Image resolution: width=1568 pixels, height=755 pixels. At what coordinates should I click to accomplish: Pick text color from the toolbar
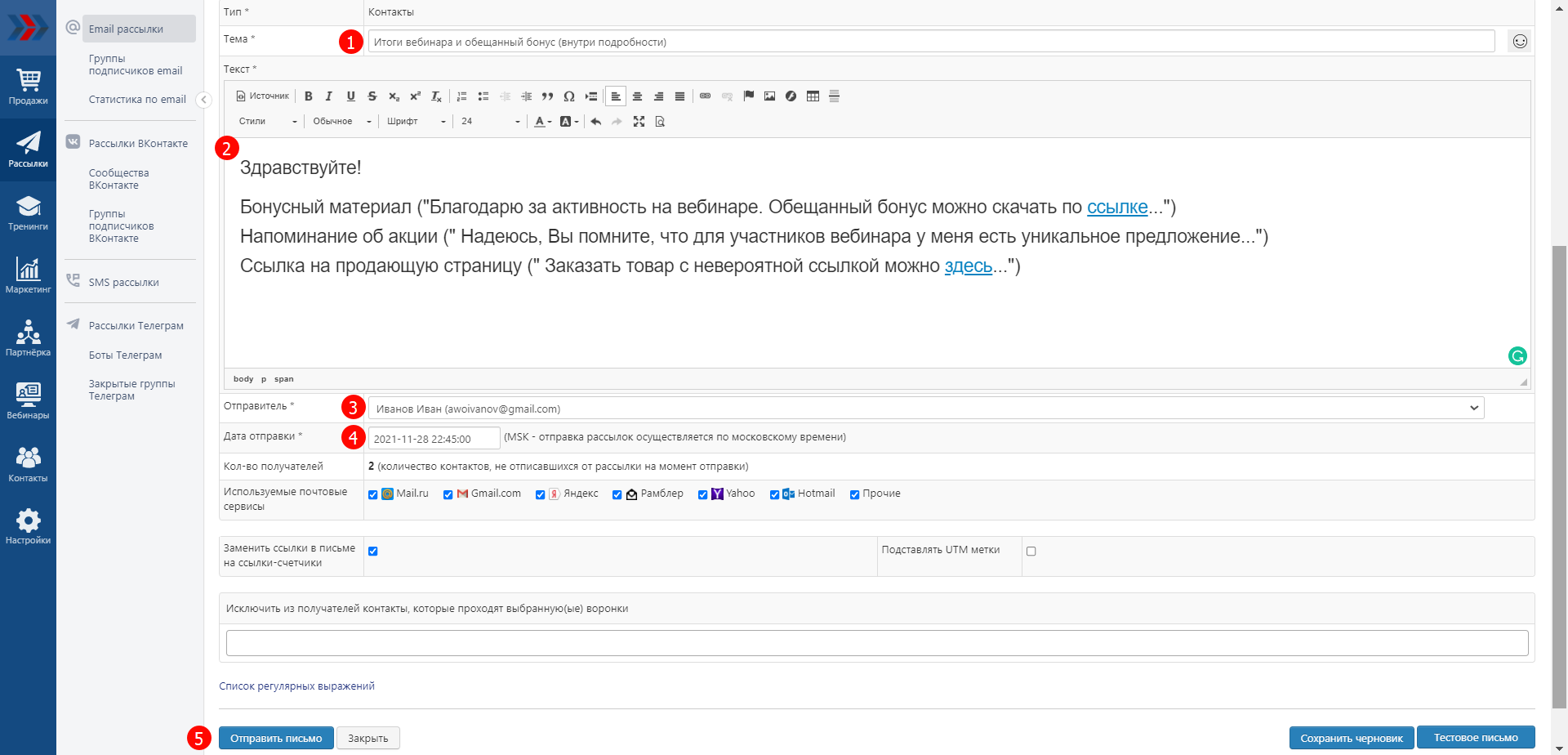[540, 122]
